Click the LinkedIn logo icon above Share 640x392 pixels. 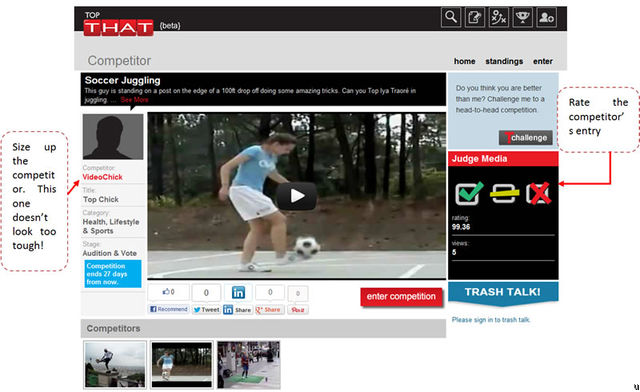[238, 292]
